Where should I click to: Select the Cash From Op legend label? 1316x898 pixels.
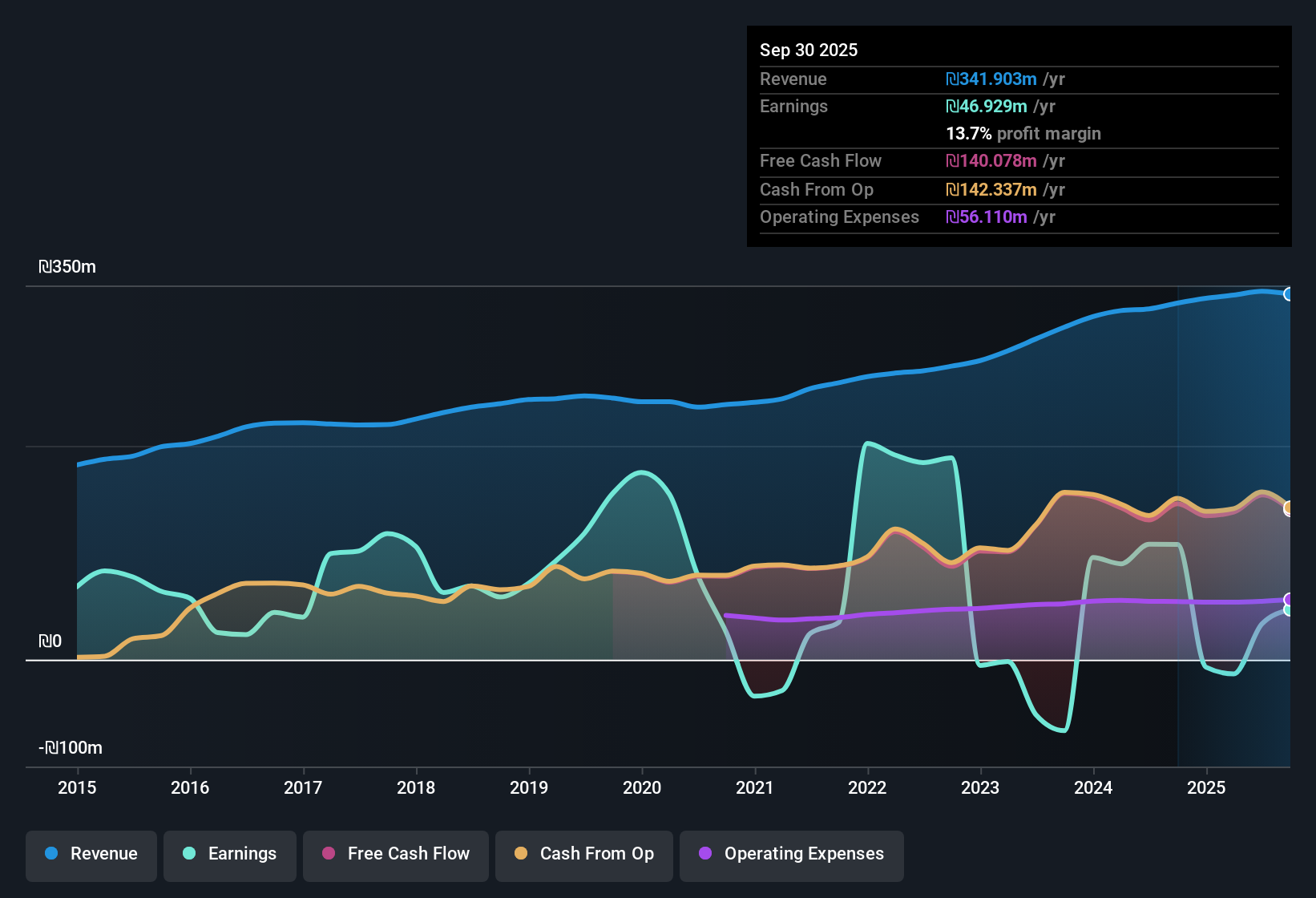[596, 854]
